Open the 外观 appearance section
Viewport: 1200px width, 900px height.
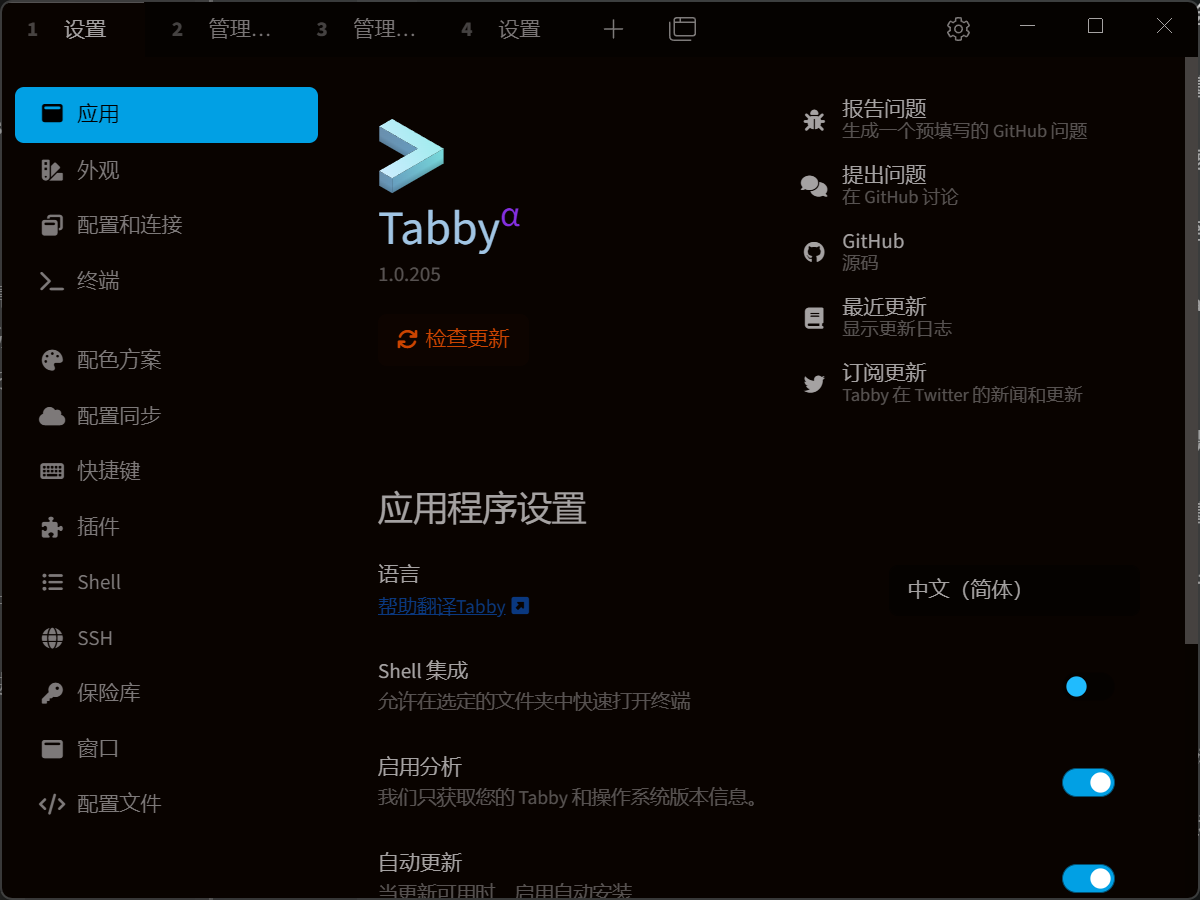pyautogui.click(x=166, y=170)
